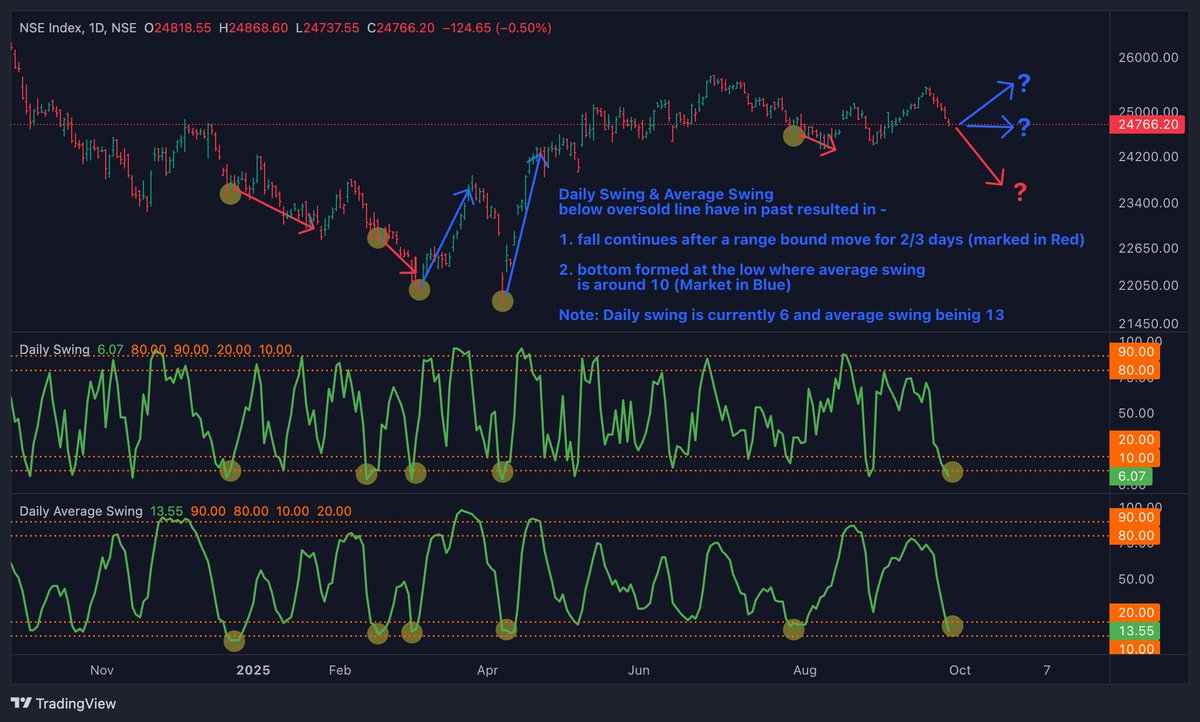Click the green 6.07 label on the Daily Swing axis
Screen dimensions: 1200x722
[x=1131, y=477]
